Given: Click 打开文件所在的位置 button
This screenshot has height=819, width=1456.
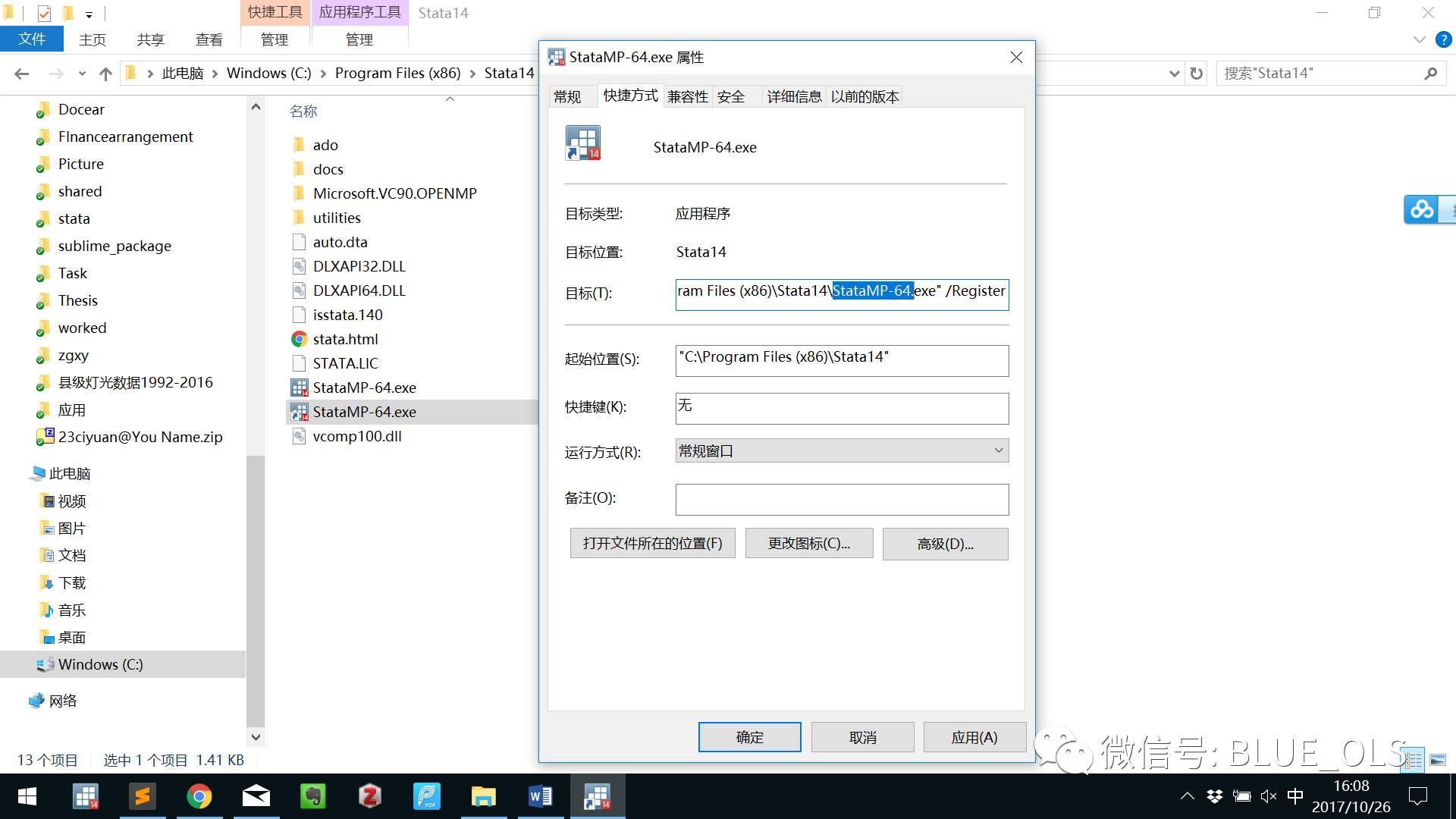Looking at the screenshot, I should (x=651, y=544).
